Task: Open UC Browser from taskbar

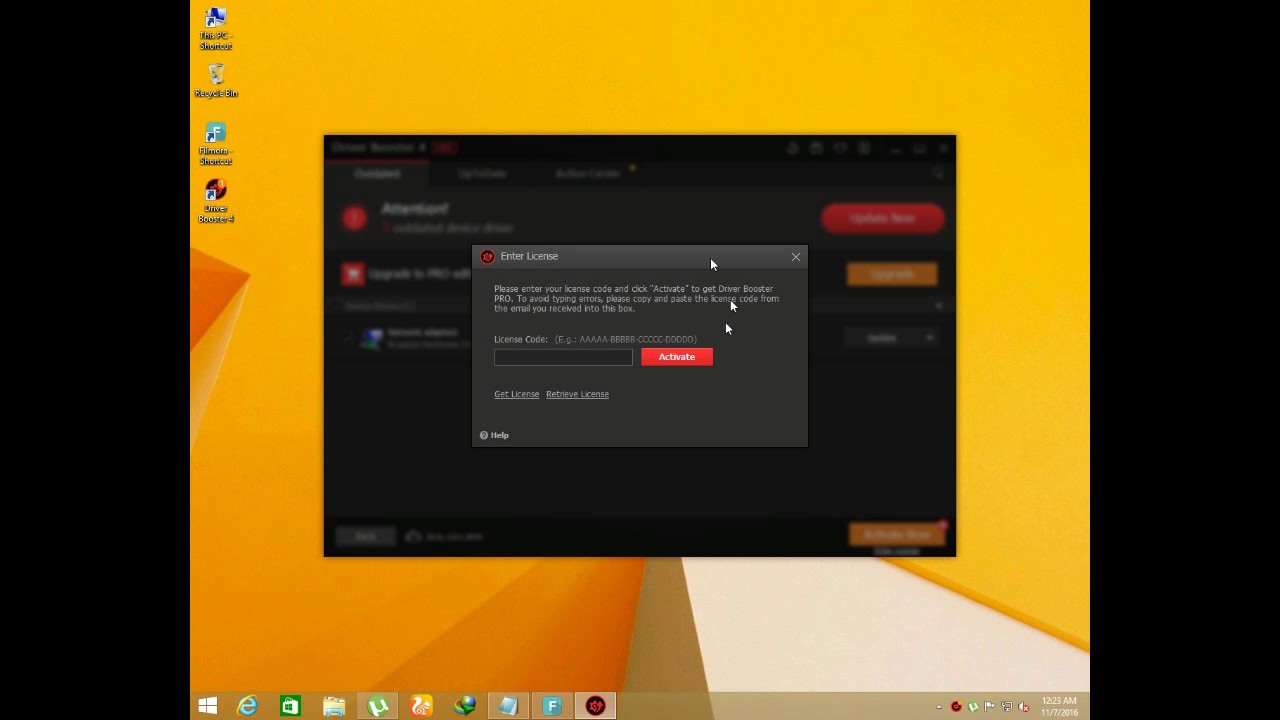Action: [x=421, y=706]
